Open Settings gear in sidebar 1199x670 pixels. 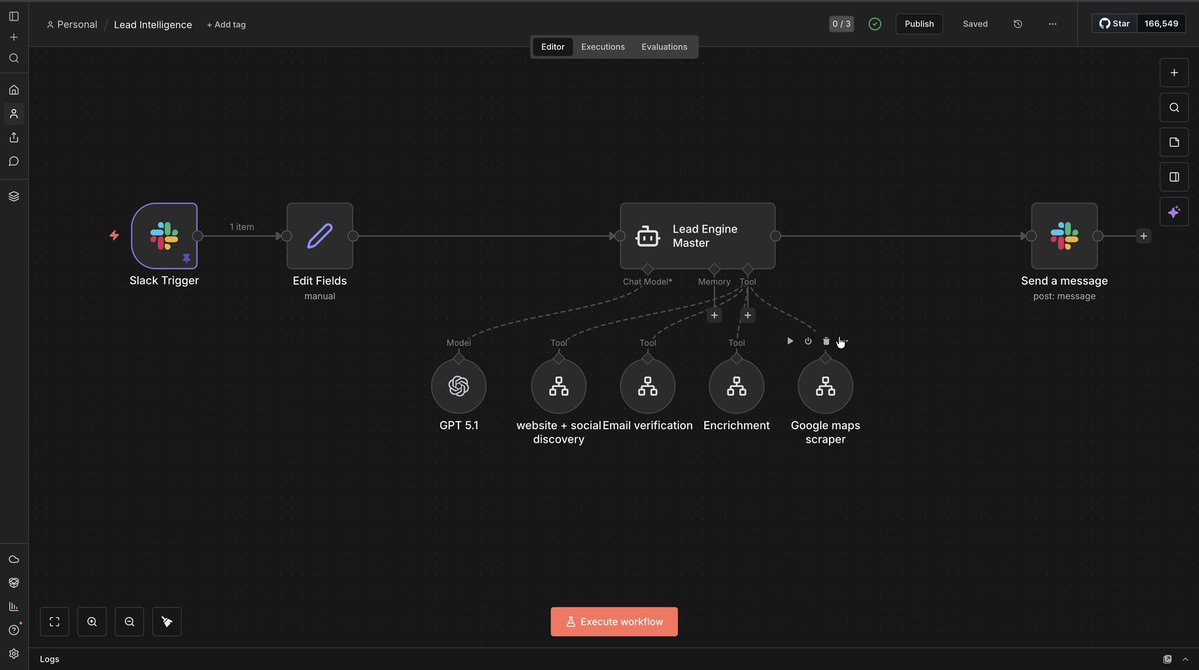(x=14, y=654)
